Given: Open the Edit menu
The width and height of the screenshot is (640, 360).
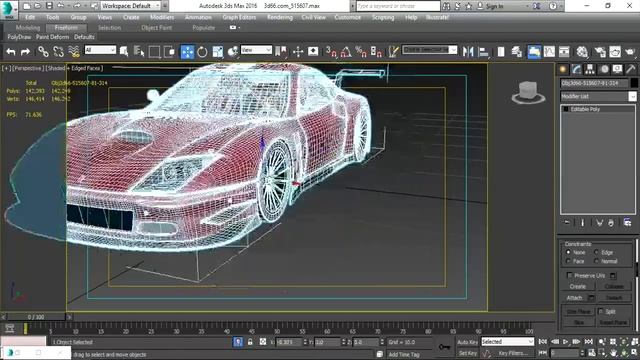Looking at the screenshot, I should pos(30,18).
